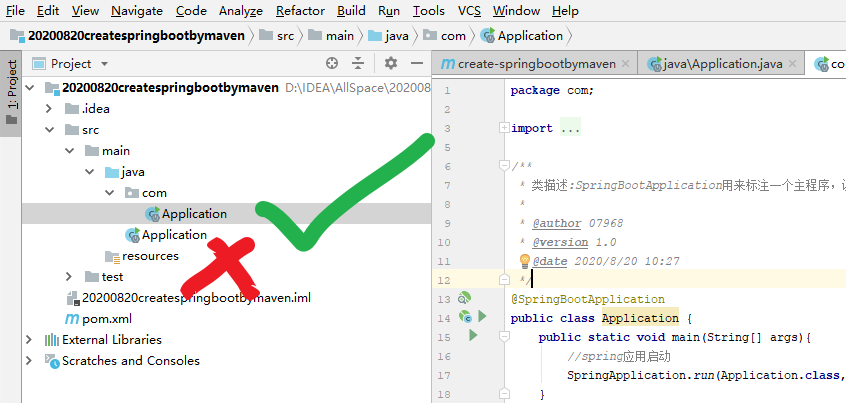
Task: Open the View menu
Action: [x=85, y=11]
